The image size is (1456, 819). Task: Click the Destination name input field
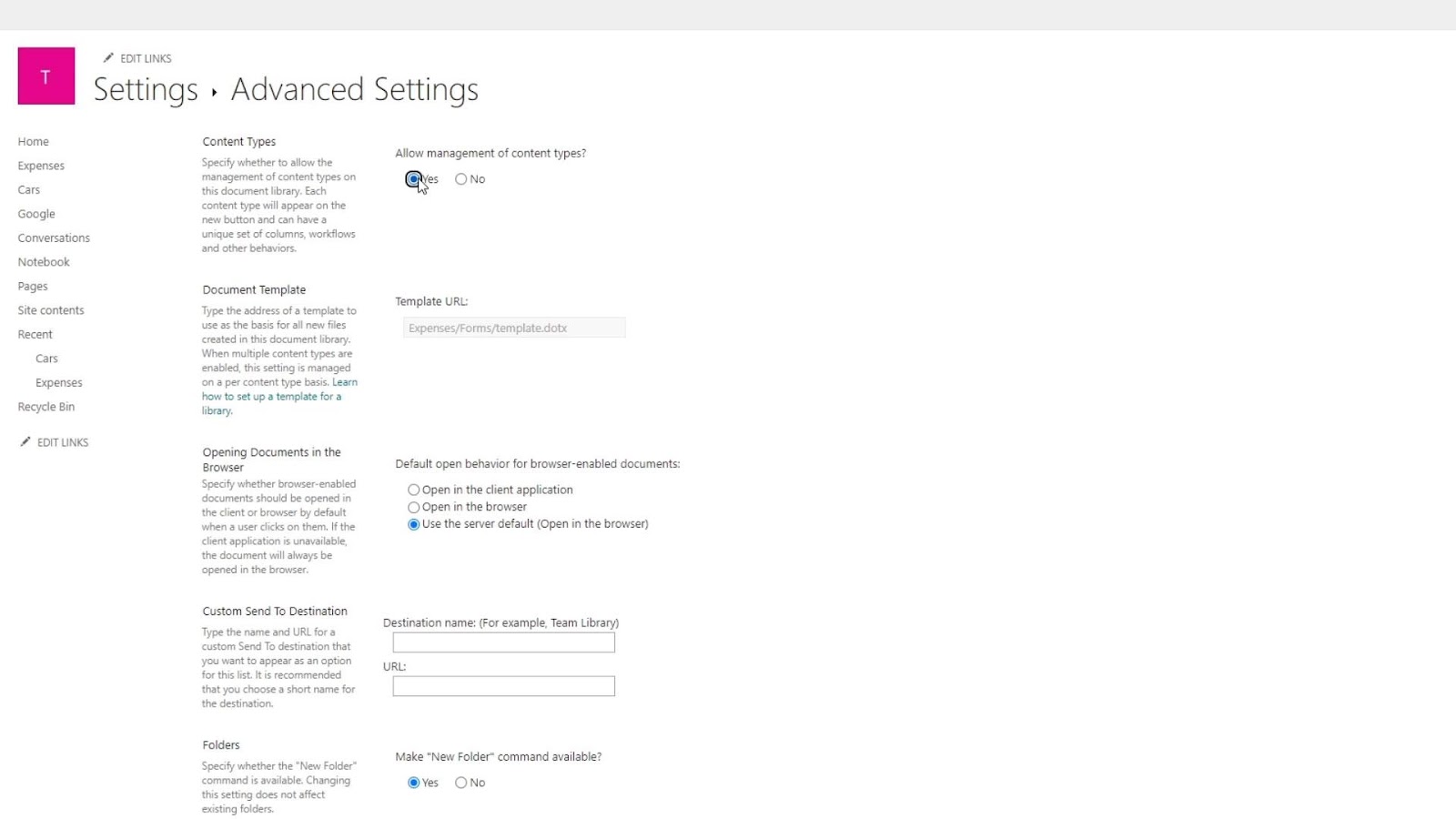504,642
